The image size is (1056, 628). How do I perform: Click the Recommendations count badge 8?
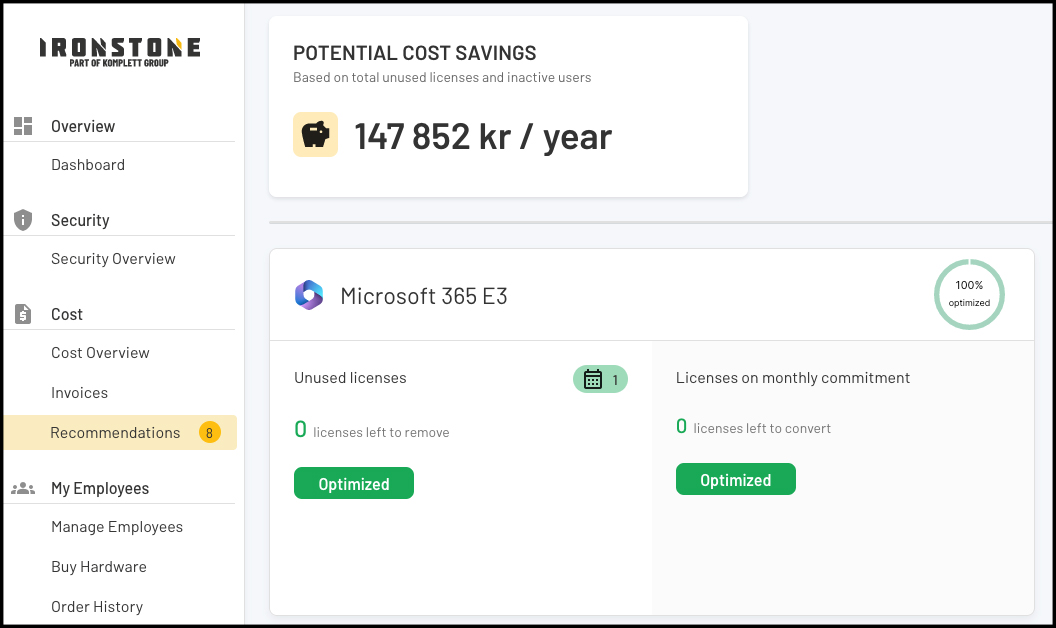coord(209,433)
